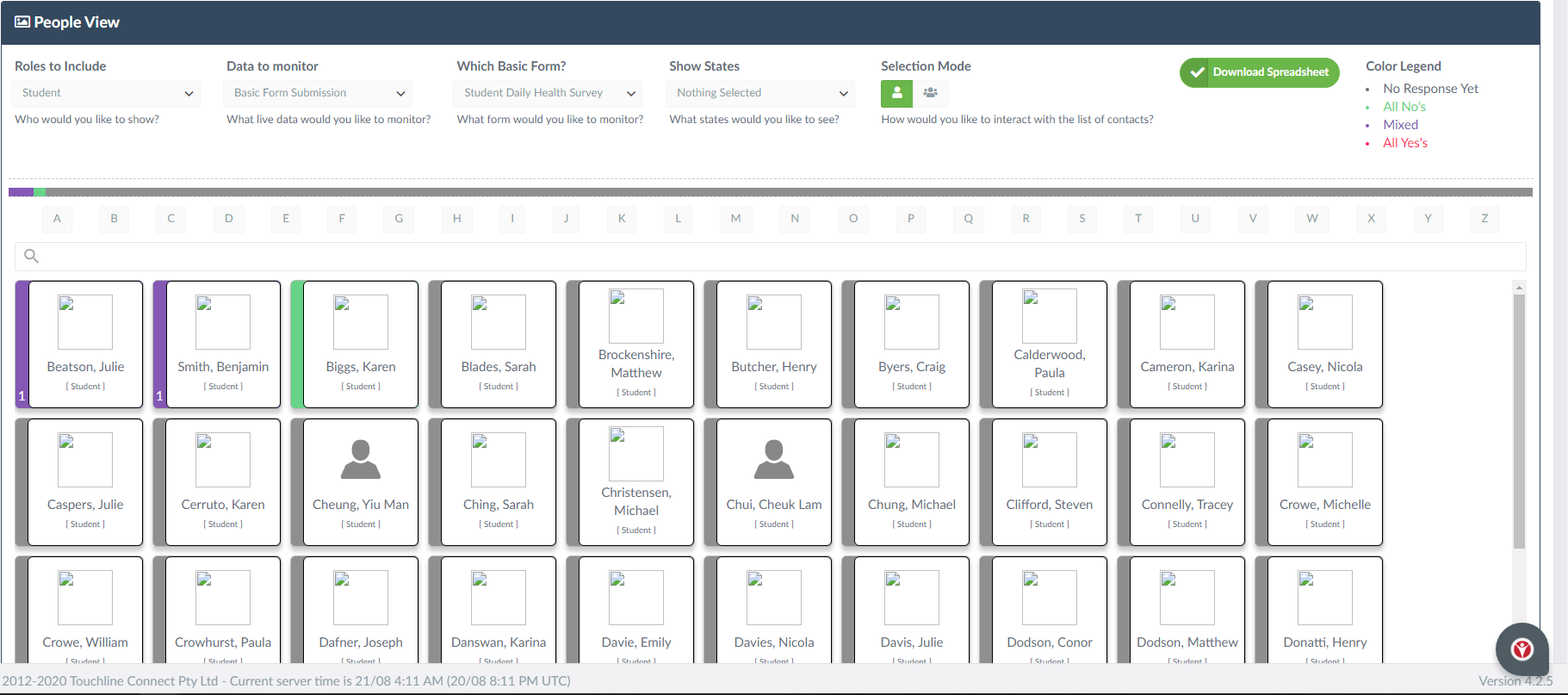This screenshot has height=695, width=1568.
Task: Click the People View header icon
Action: tap(22, 22)
